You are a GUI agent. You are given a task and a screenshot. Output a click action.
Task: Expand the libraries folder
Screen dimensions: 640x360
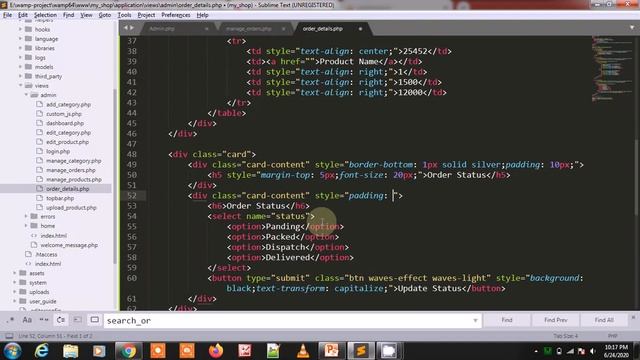click(20, 48)
